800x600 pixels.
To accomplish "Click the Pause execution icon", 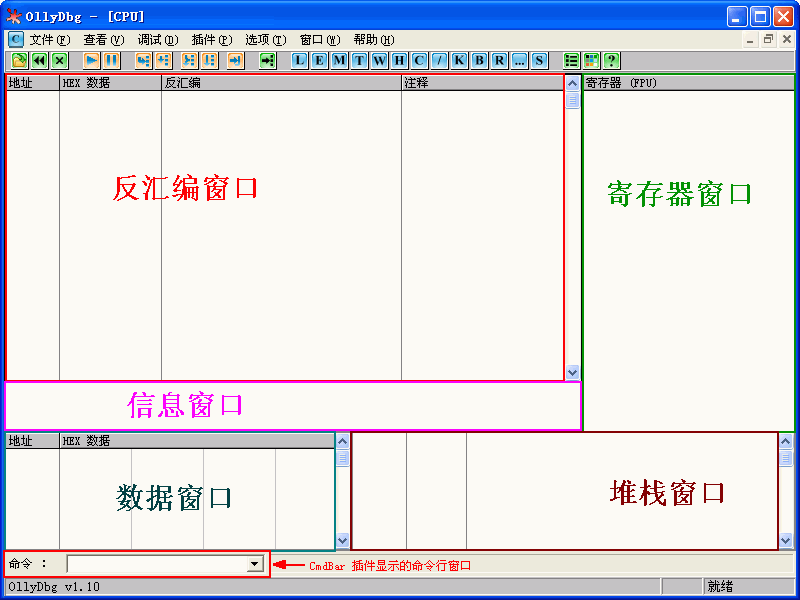I will click(112, 61).
